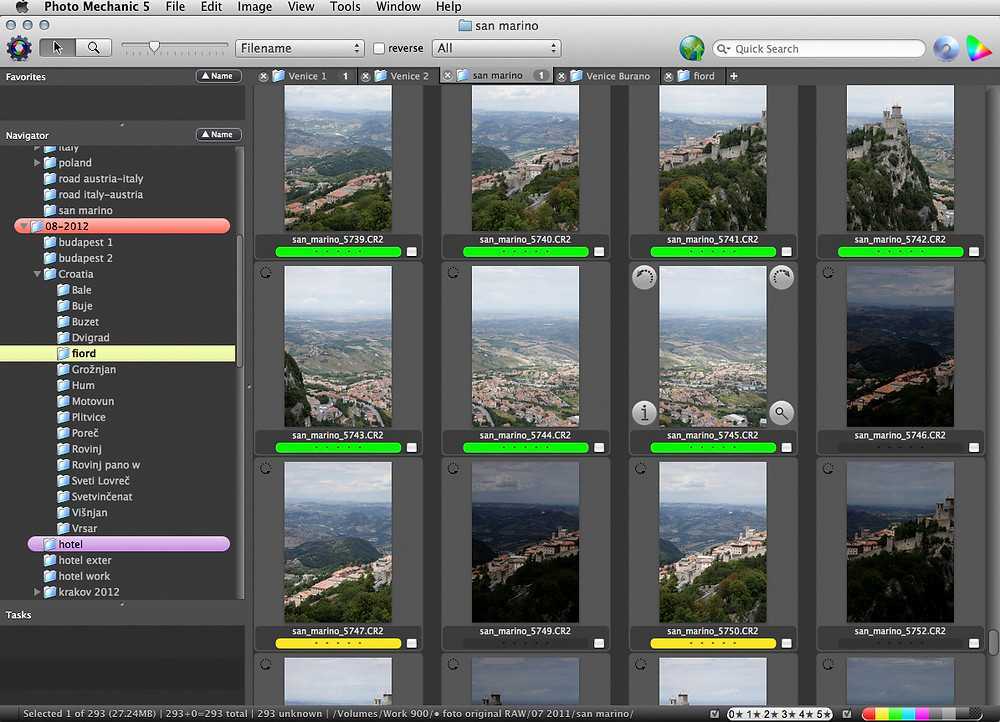Click the 0-5 star rating filter
This screenshot has width=1000, height=722.
[x=780, y=714]
